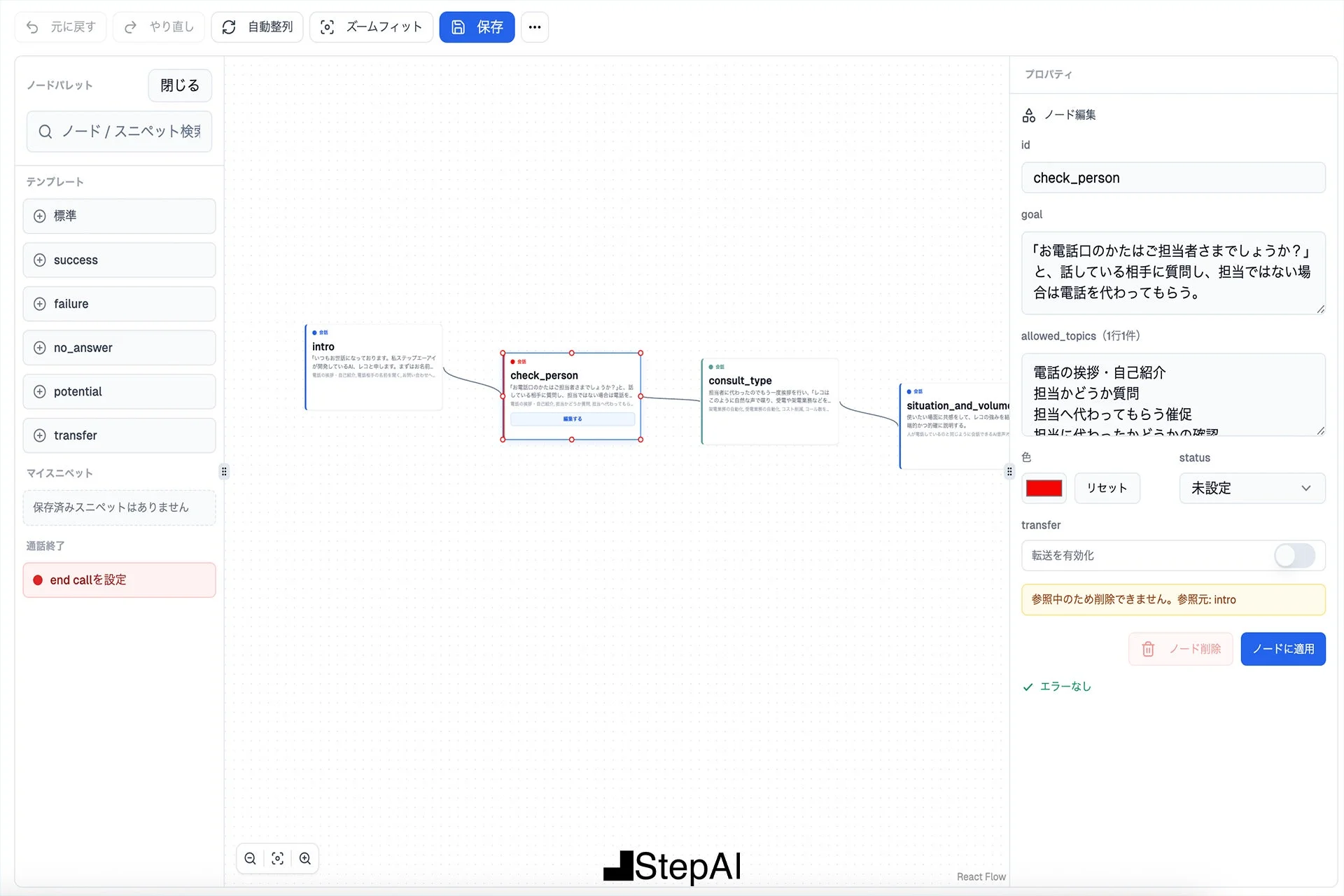Zoom out using the canvas magnifier icon
The image size is (1344, 896).
(x=250, y=857)
